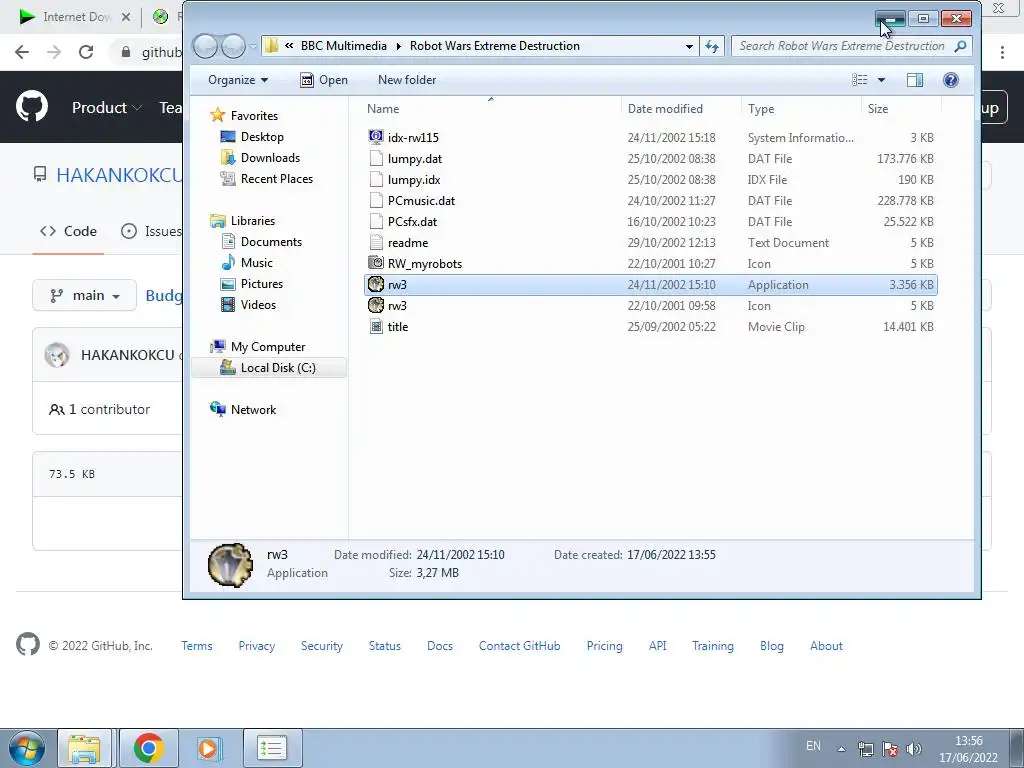The height and width of the screenshot is (768, 1024).
Task: Click the Windows Start button
Action: coord(26,748)
